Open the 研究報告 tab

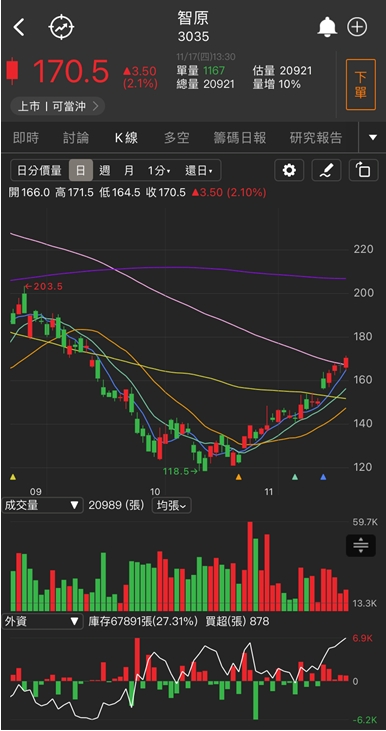click(x=316, y=138)
